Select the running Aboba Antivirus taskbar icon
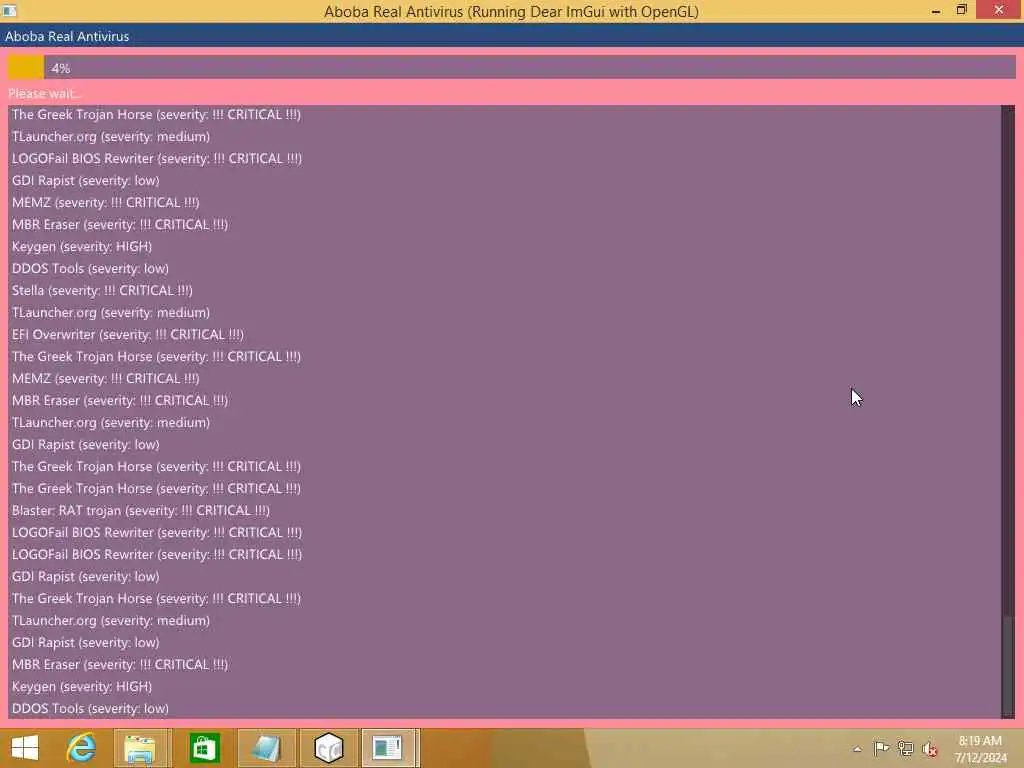 [388, 748]
